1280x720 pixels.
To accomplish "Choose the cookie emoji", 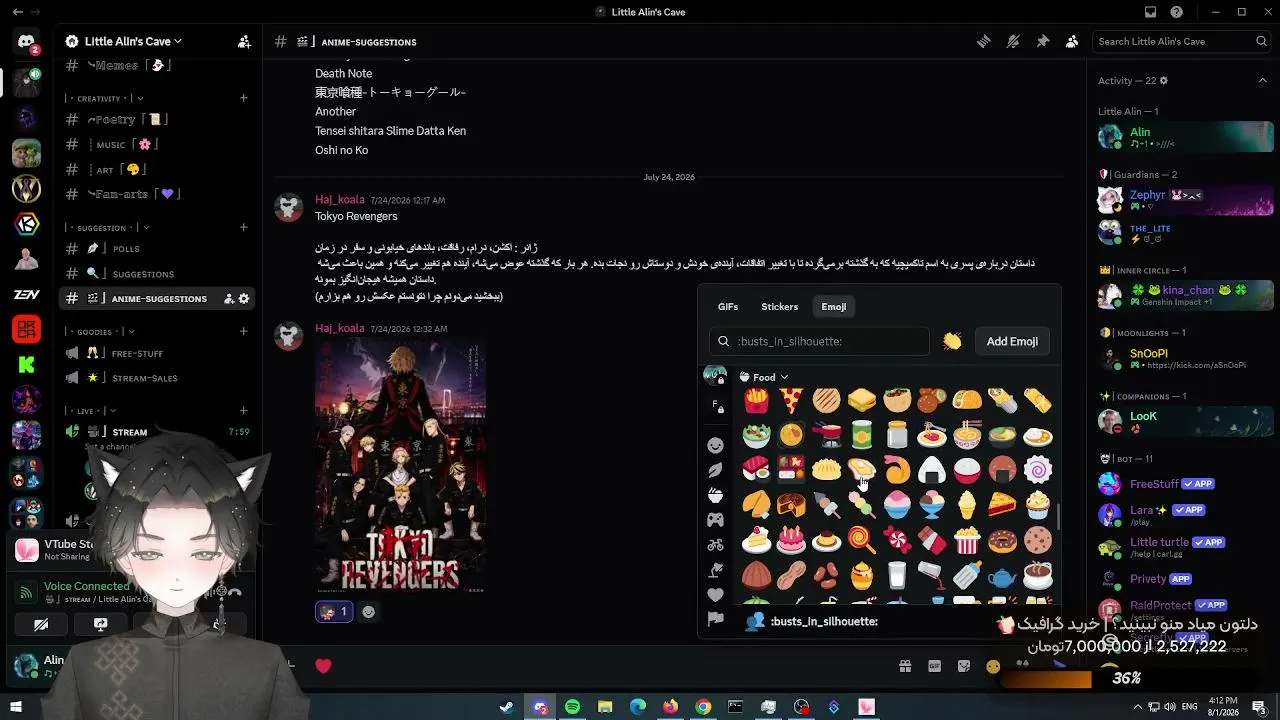I will coord(1037,540).
